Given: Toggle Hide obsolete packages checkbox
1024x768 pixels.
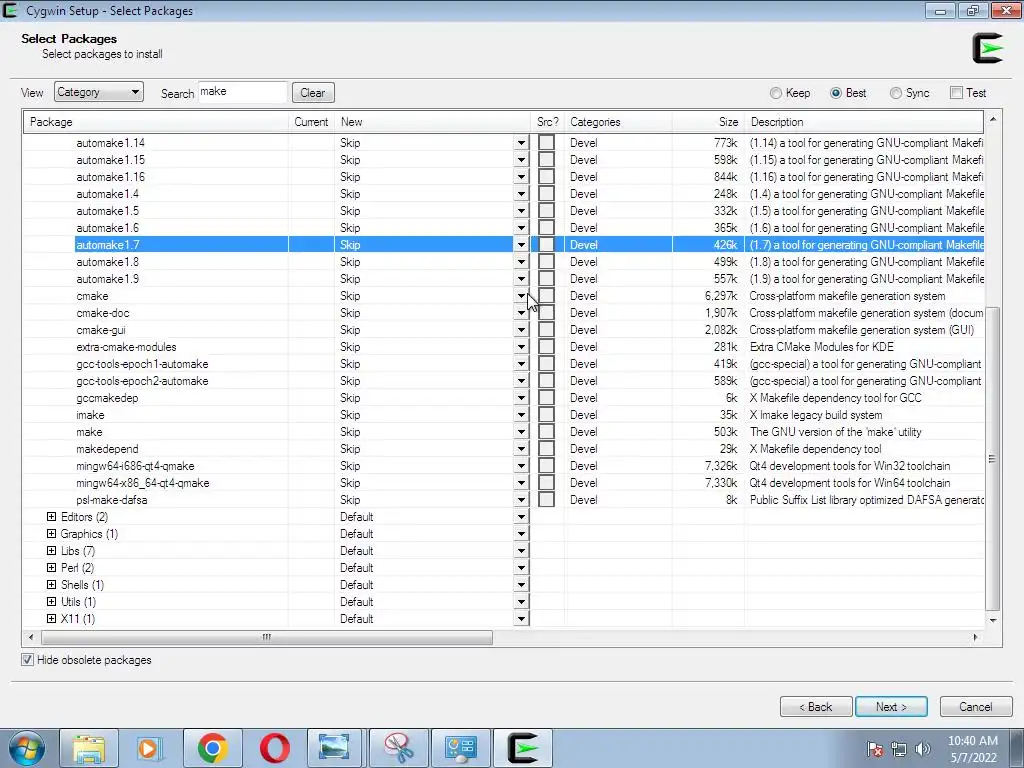Looking at the screenshot, I should [x=27, y=660].
